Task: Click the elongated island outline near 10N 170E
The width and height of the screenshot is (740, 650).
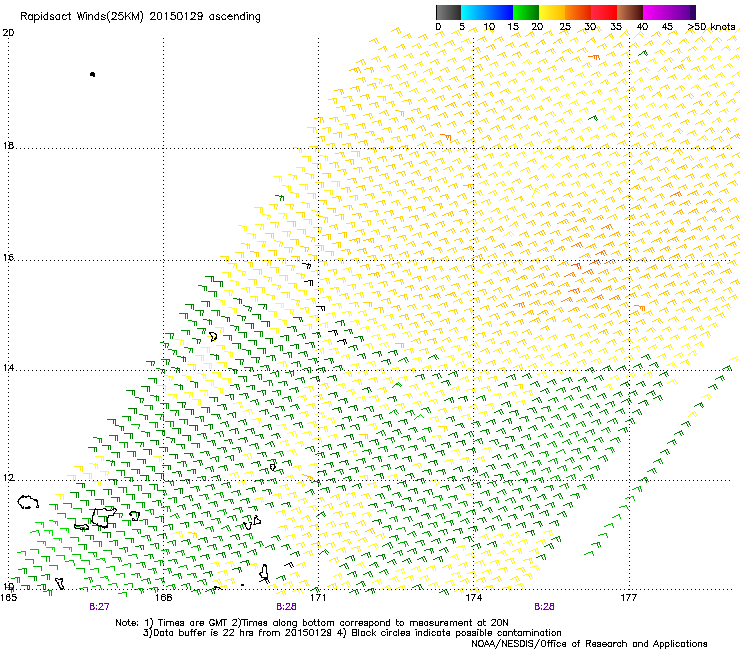Action: click(264, 573)
